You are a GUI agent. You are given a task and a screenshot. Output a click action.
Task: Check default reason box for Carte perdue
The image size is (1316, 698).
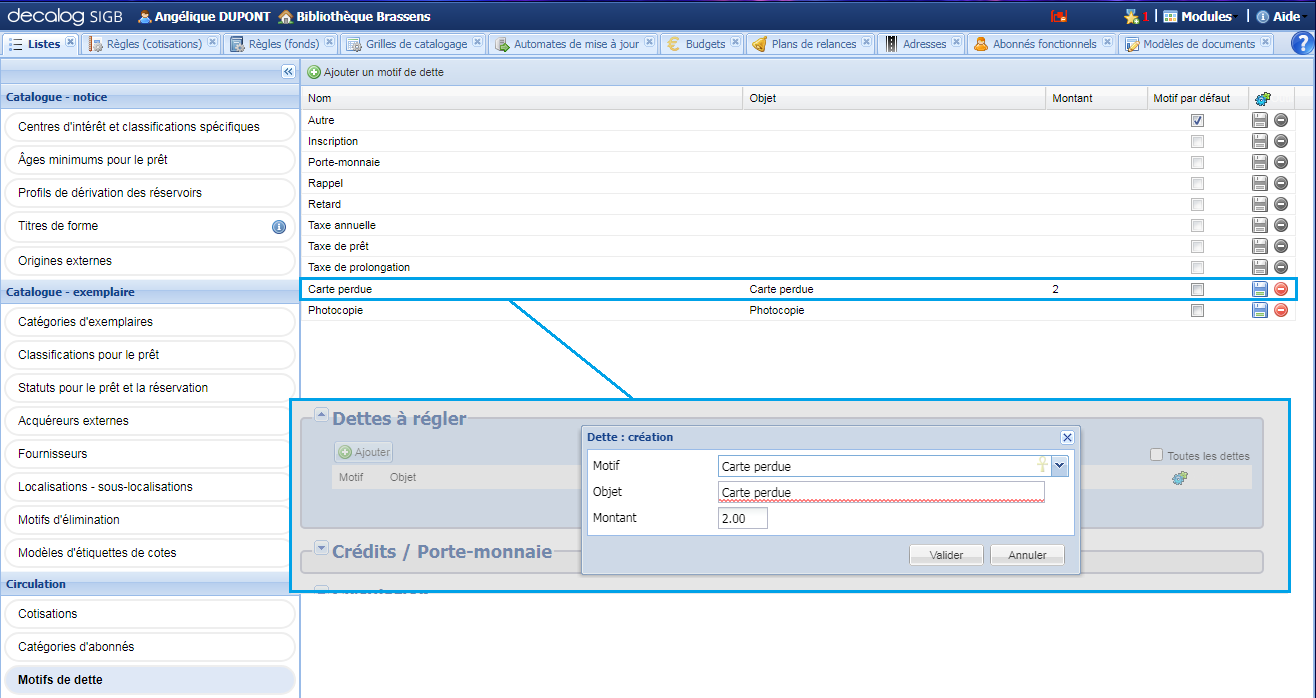click(x=1197, y=289)
